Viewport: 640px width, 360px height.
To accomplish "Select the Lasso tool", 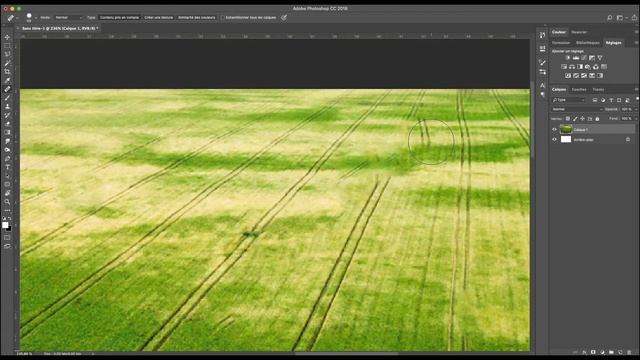I will coord(7,54).
